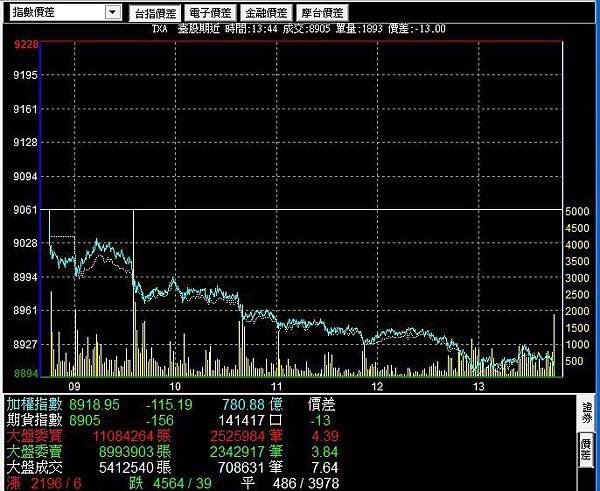
Task: Click the 10 hour time axis label
Action: [175, 386]
